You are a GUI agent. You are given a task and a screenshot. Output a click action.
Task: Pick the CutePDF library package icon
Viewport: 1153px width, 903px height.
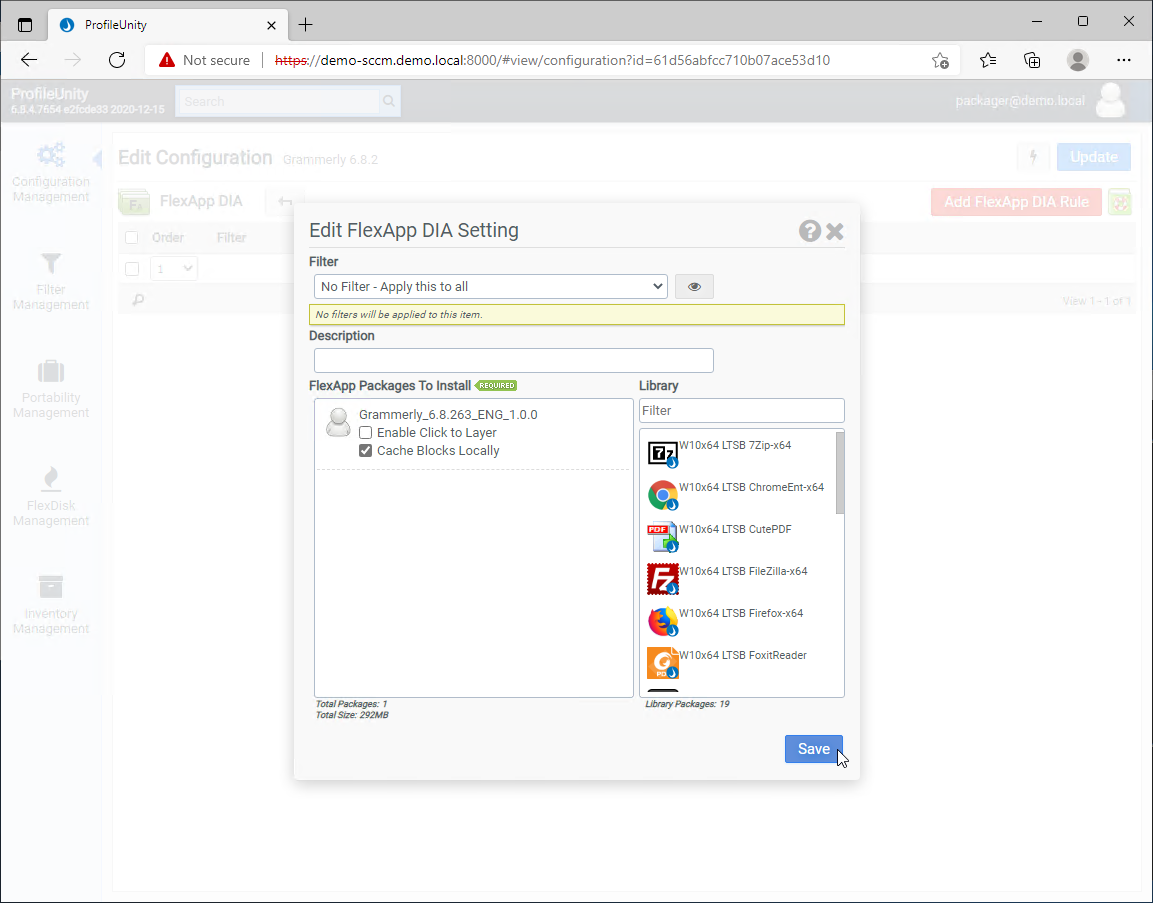[x=663, y=538]
